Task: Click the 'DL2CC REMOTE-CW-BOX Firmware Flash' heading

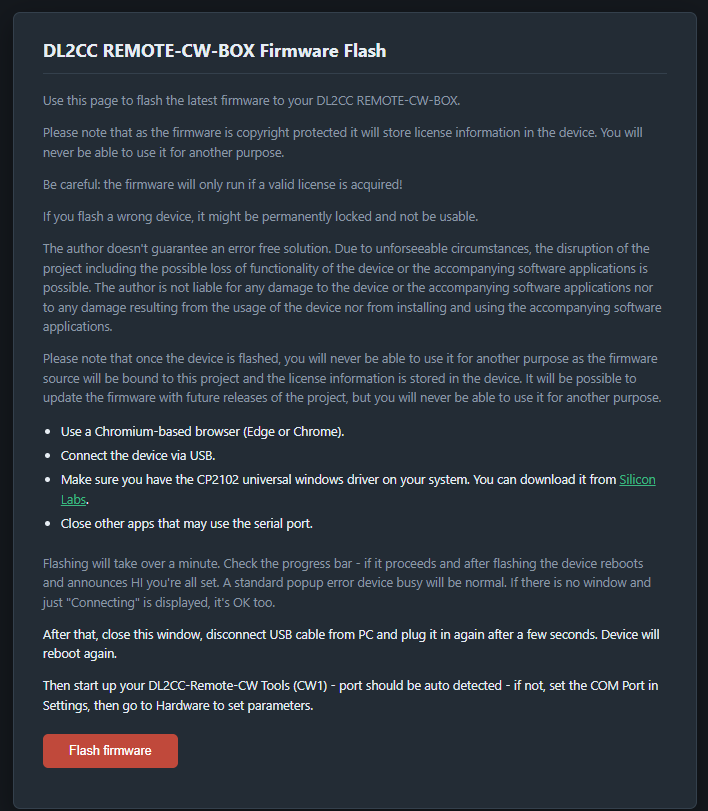Action: click(215, 51)
